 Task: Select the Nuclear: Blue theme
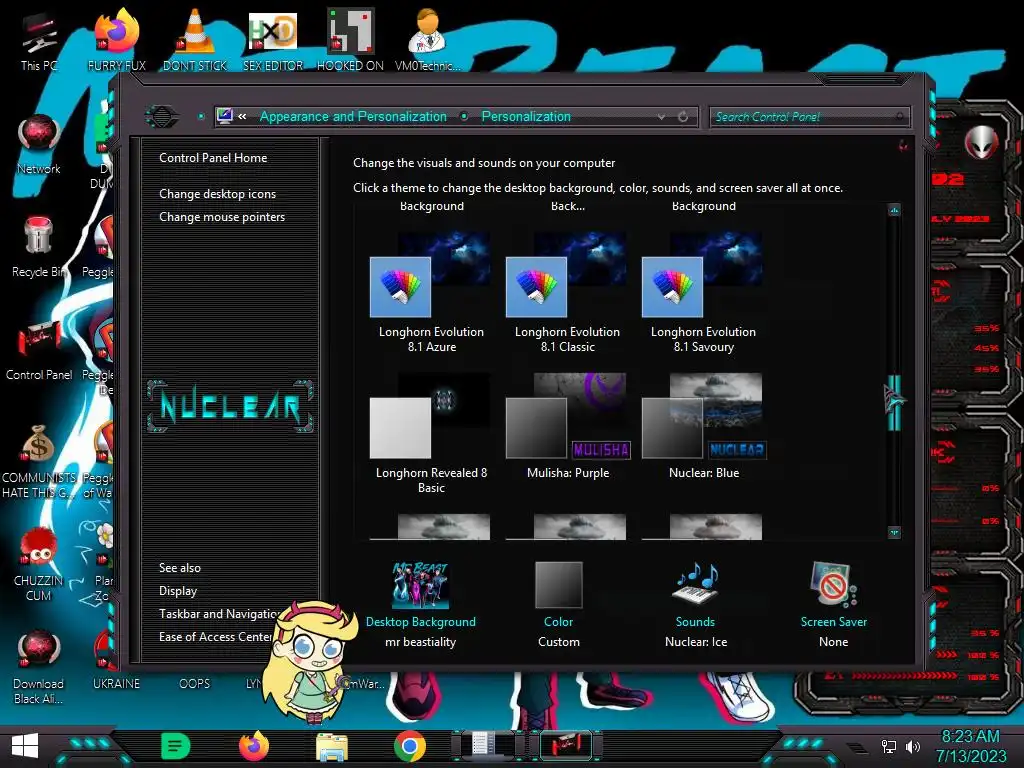point(703,427)
